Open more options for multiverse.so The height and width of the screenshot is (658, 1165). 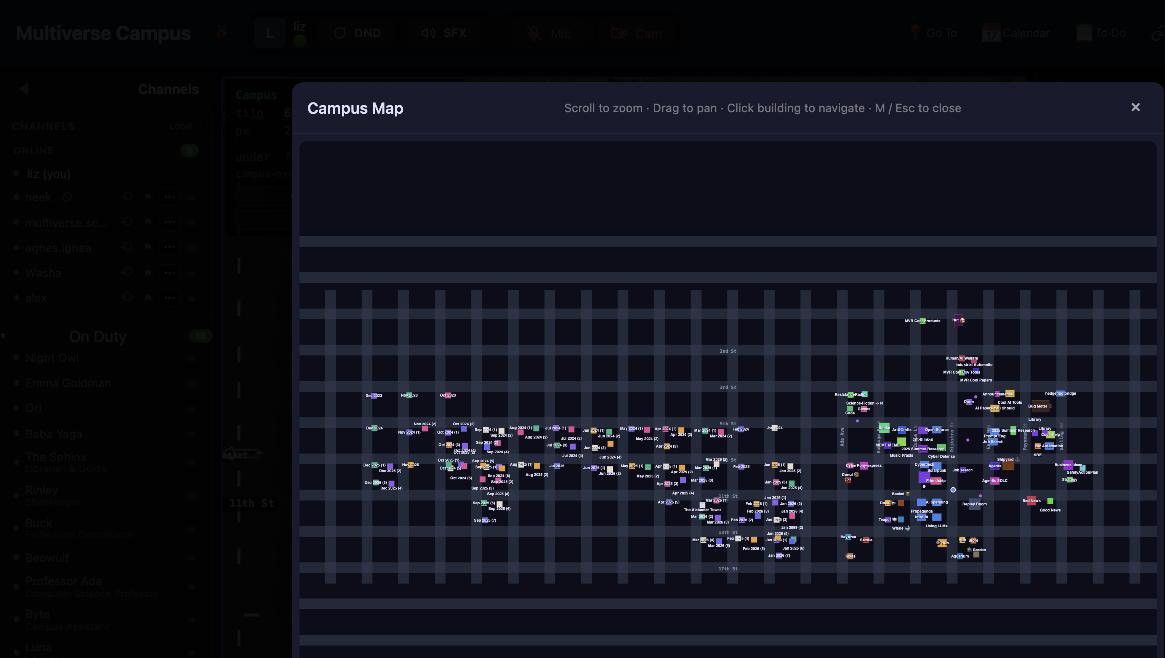[169, 222]
